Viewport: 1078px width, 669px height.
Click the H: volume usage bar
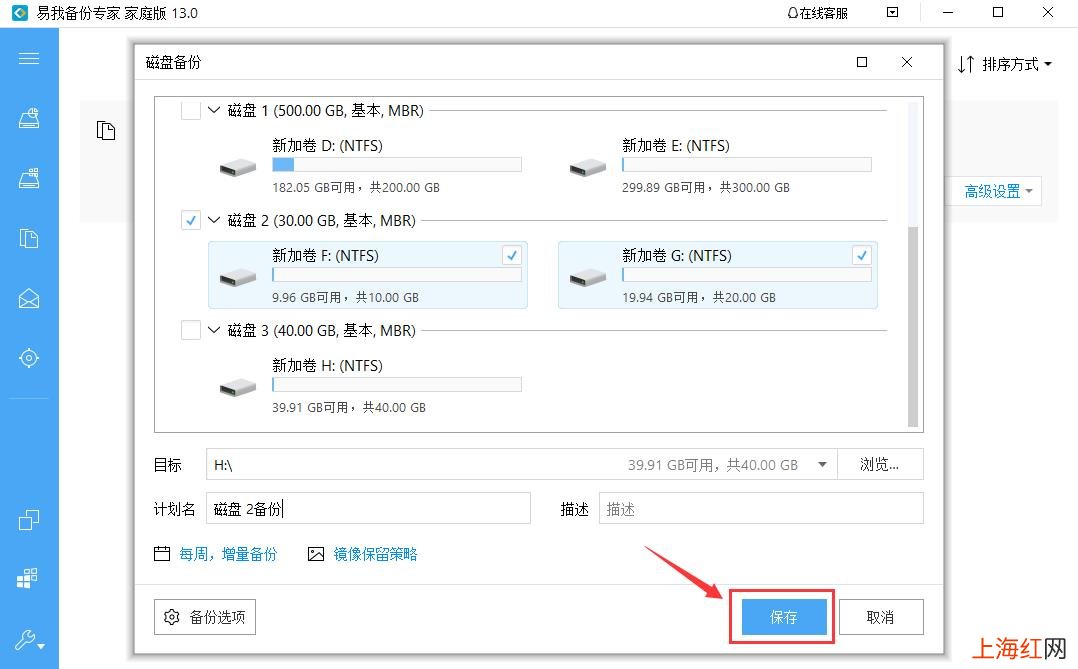(397, 384)
